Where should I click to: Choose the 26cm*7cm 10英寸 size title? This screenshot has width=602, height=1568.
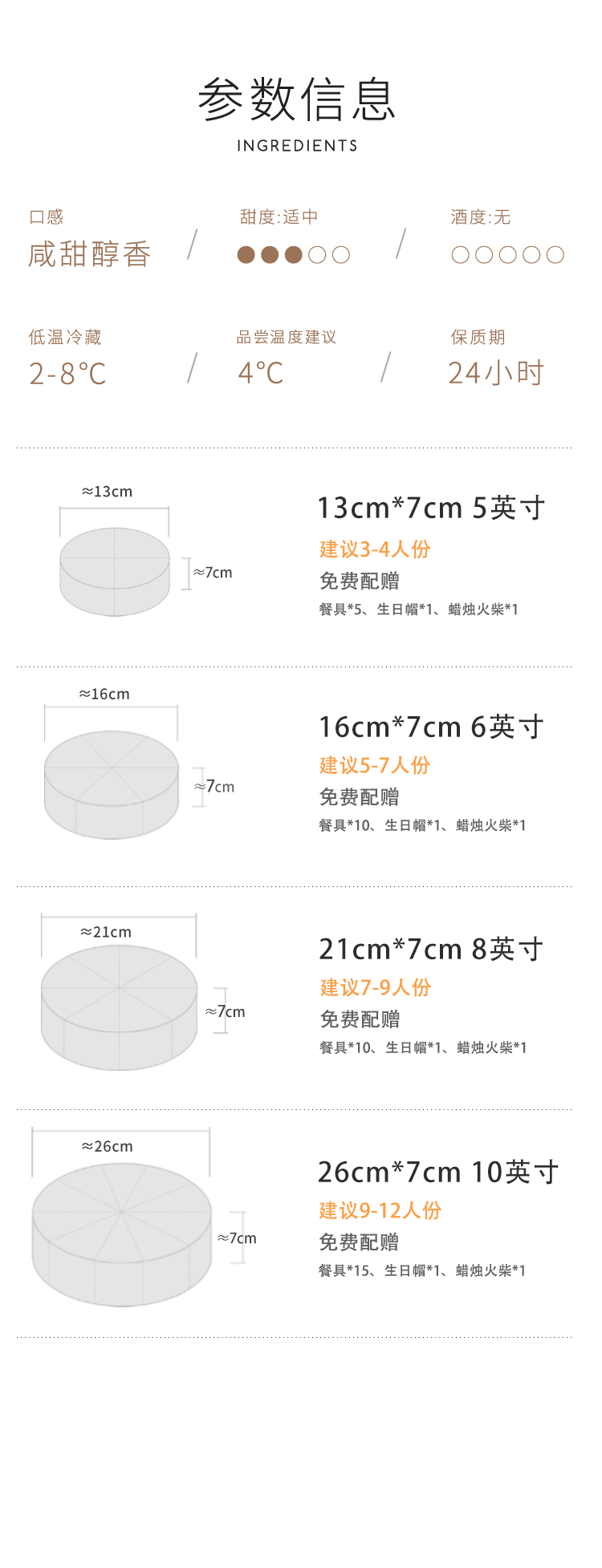[438, 1173]
